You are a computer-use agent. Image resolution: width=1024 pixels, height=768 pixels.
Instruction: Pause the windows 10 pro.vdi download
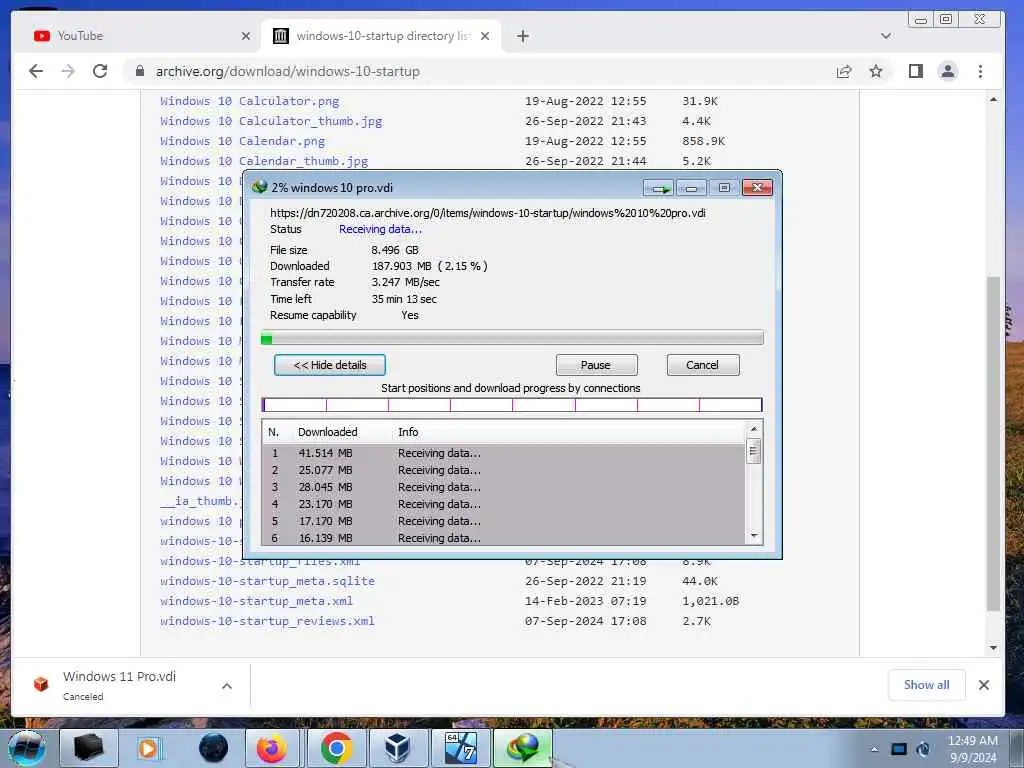pos(596,365)
